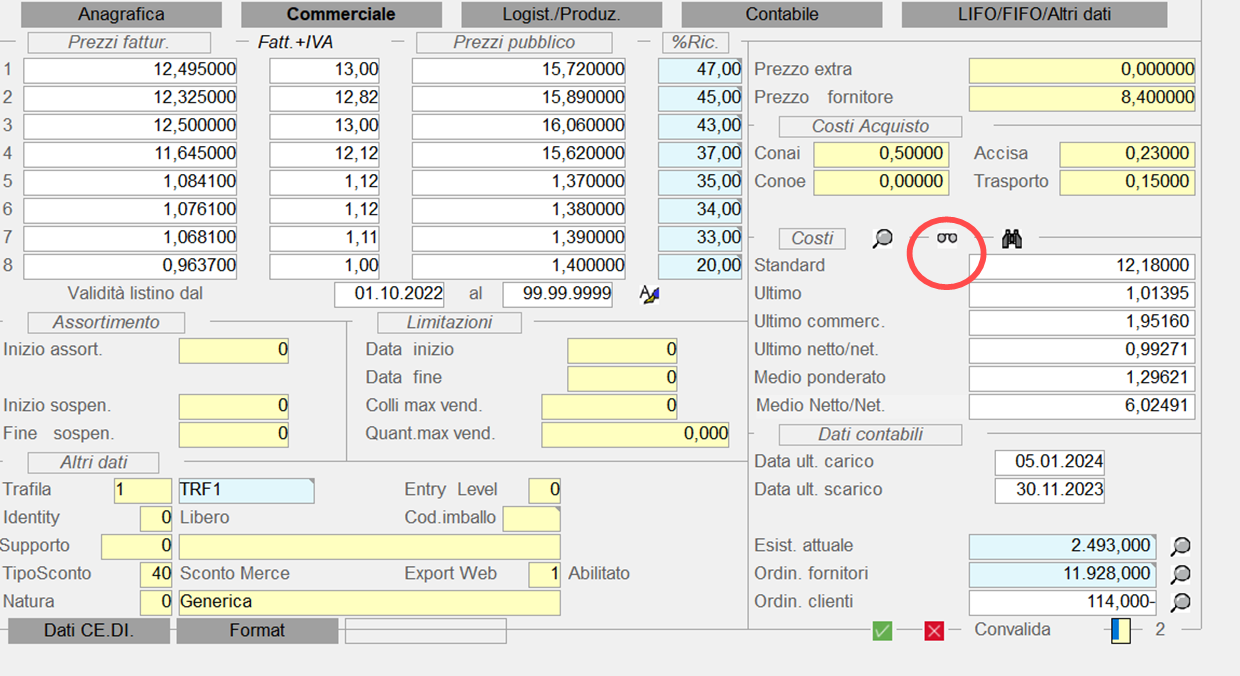The width and height of the screenshot is (1240, 676).
Task: Open lookup for Ordin. fornitori quantity
Action: 1181,574
